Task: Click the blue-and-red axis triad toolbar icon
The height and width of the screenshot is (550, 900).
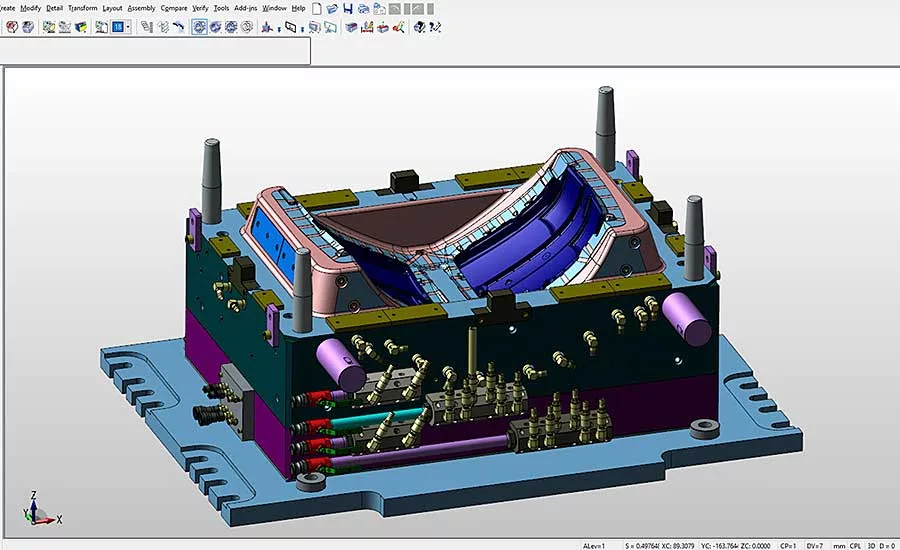Action: (267, 27)
